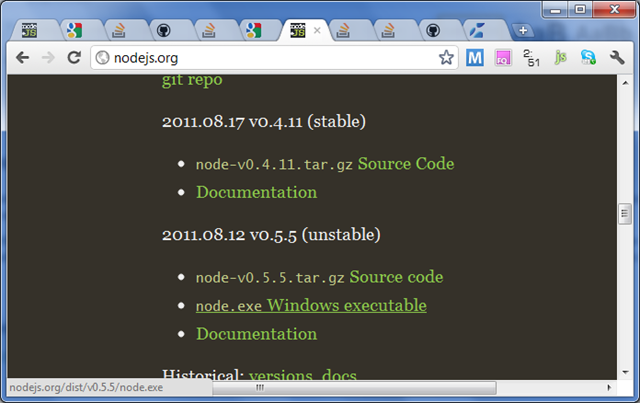Image resolution: width=640 pixels, height=403 pixels.
Task: Click the horizontal scrollbar thumb
Action: [x=354, y=387]
